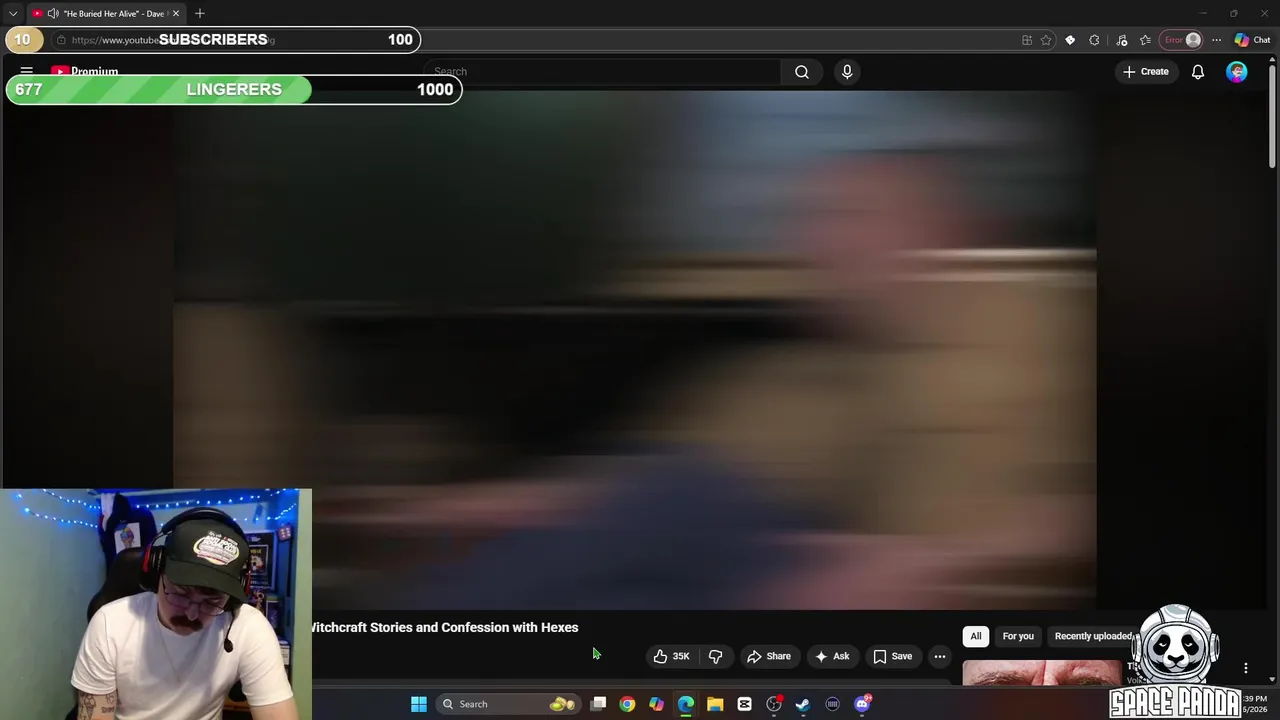Select the Recently uploaded filter chip
Screen dimensions: 1280x720
1093,636
